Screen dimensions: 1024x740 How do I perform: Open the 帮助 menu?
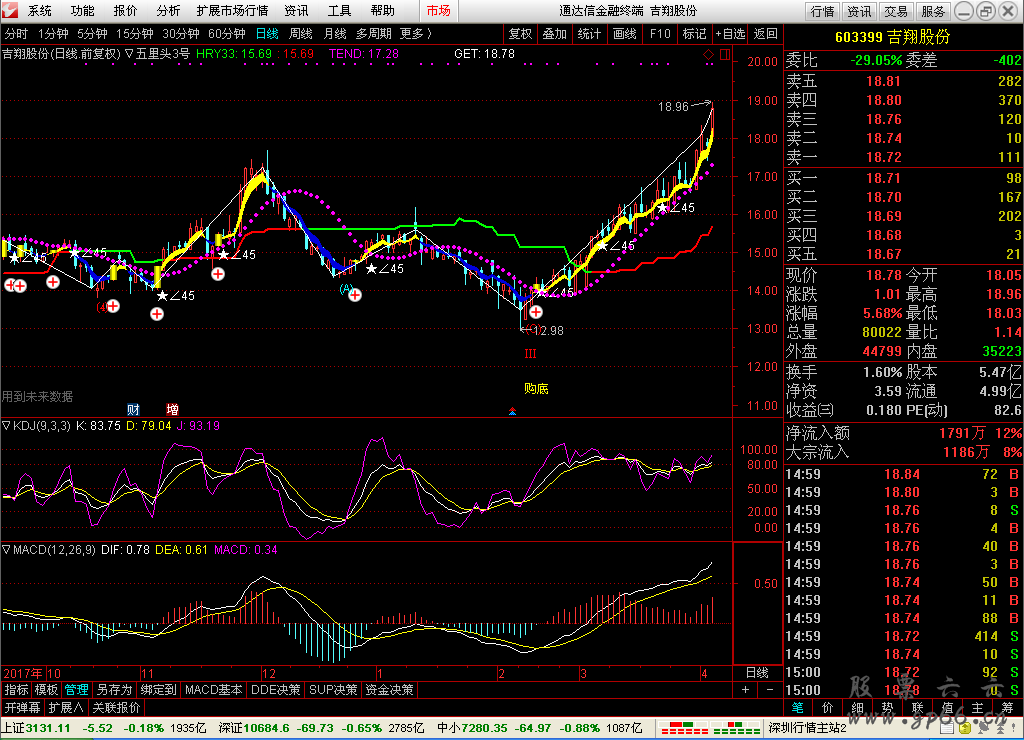[x=383, y=11]
